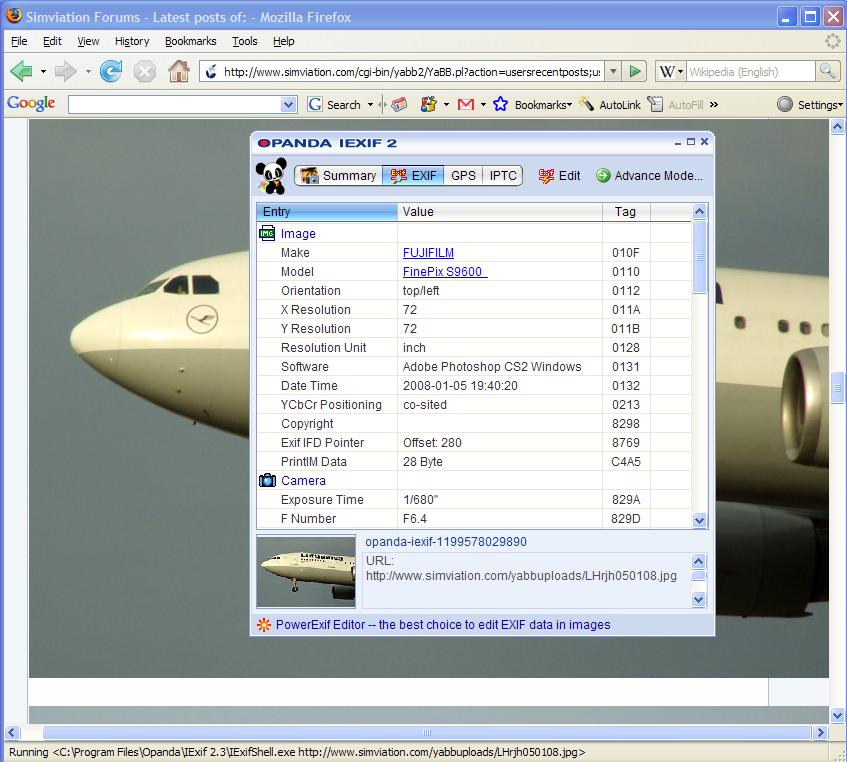Screen dimensions: 847x762
Task: Switch to the Summary view
Action: click(338, 175)
